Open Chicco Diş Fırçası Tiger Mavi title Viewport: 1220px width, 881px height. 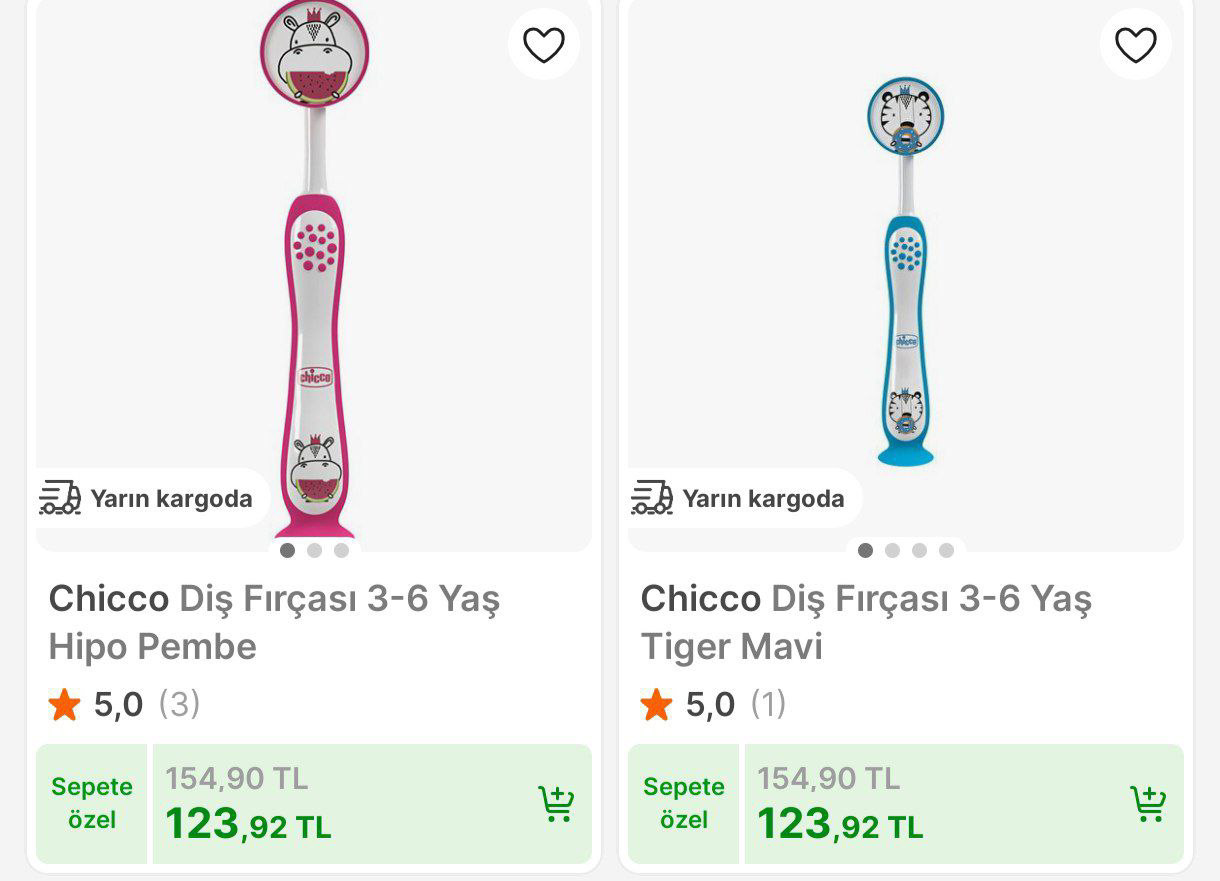[x=866, y=622]
